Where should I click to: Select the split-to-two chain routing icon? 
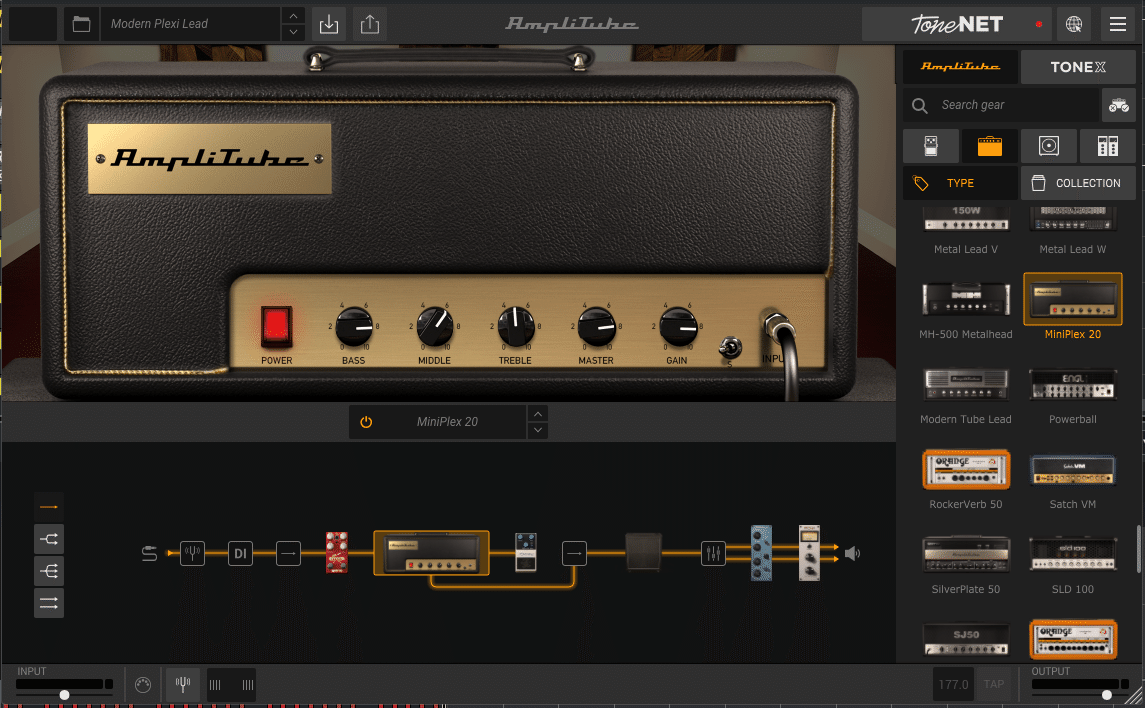coord(49,539)
